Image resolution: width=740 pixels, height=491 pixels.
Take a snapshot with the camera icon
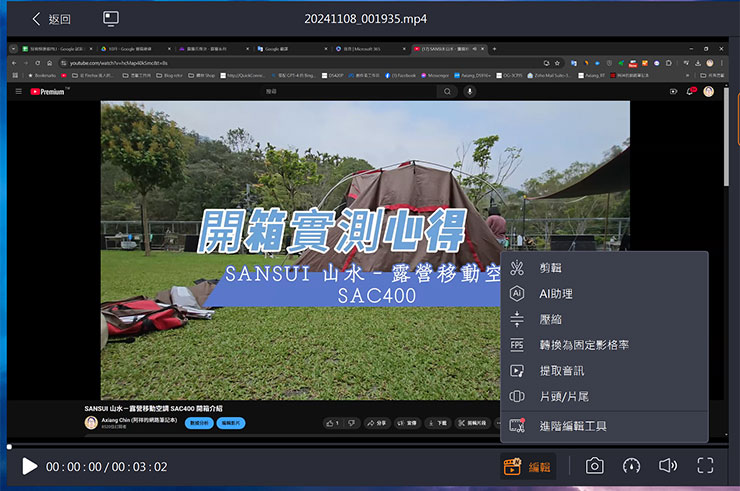point(594,466)
